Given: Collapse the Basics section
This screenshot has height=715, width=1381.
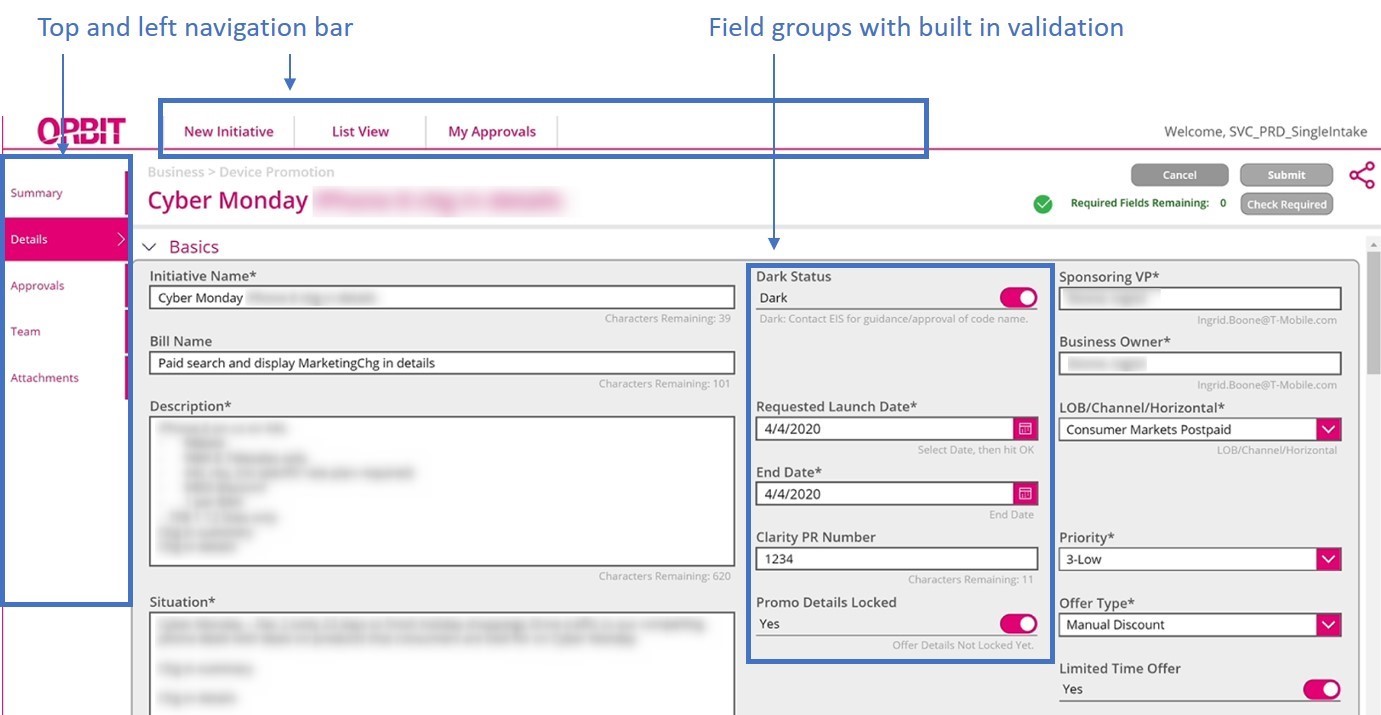Looking at the screenshot, I should tap(150, 247).
